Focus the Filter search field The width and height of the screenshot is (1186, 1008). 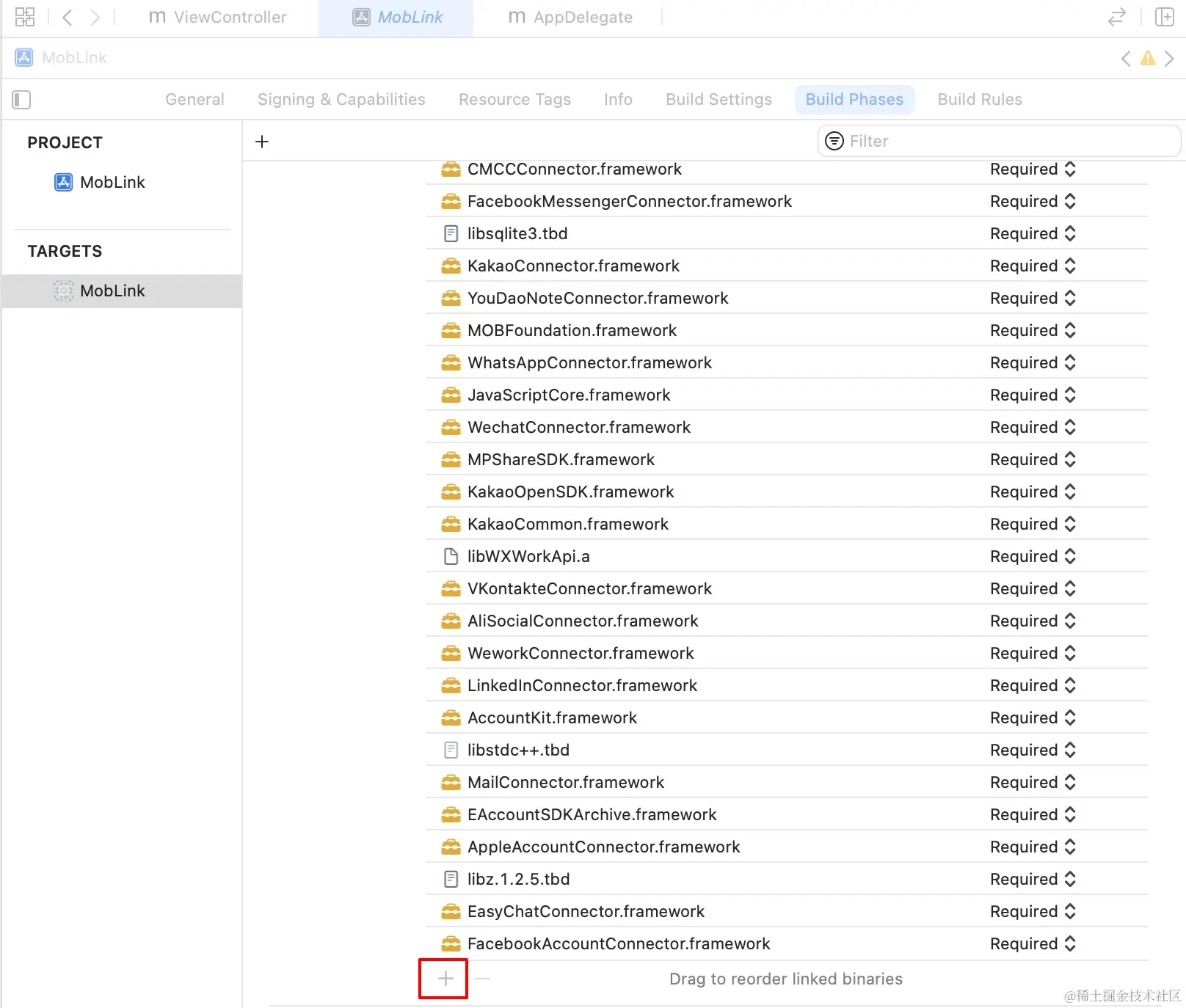tap(999, 141)
